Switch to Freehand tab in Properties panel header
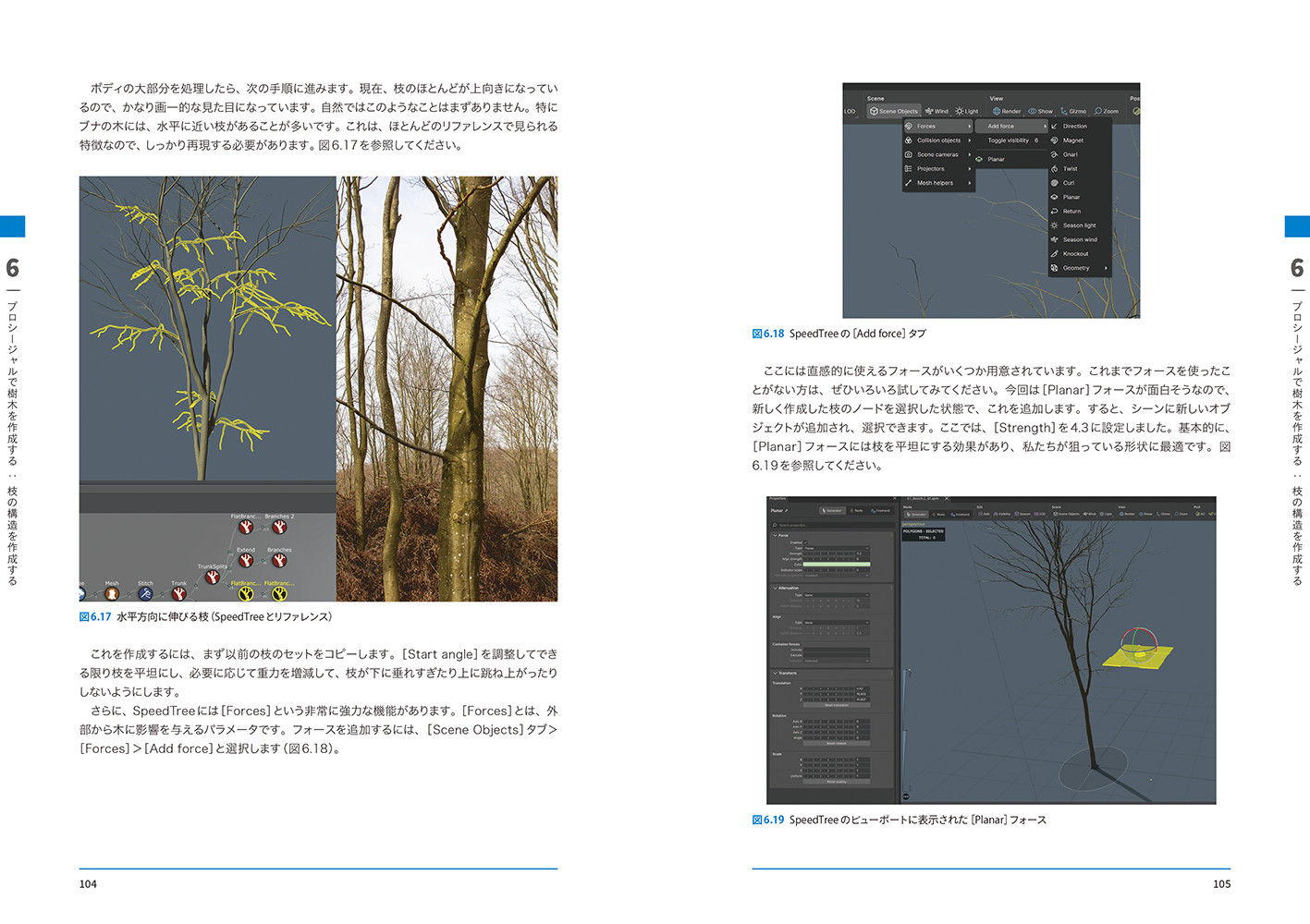The image size is (1310, 924). pyautogui.click(x=880, y=510)
